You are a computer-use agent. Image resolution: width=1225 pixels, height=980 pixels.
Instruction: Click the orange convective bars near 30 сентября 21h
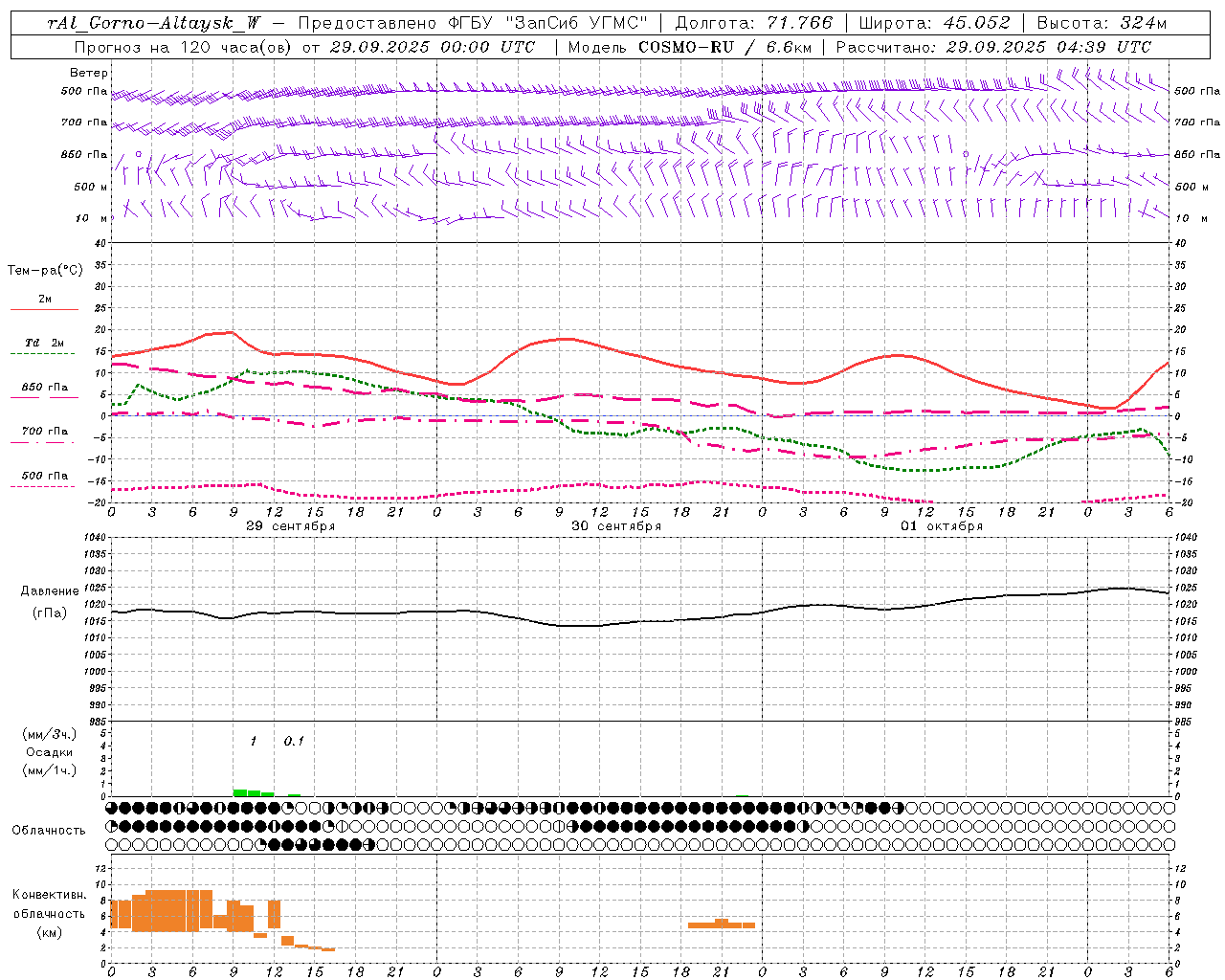[722, 924]
